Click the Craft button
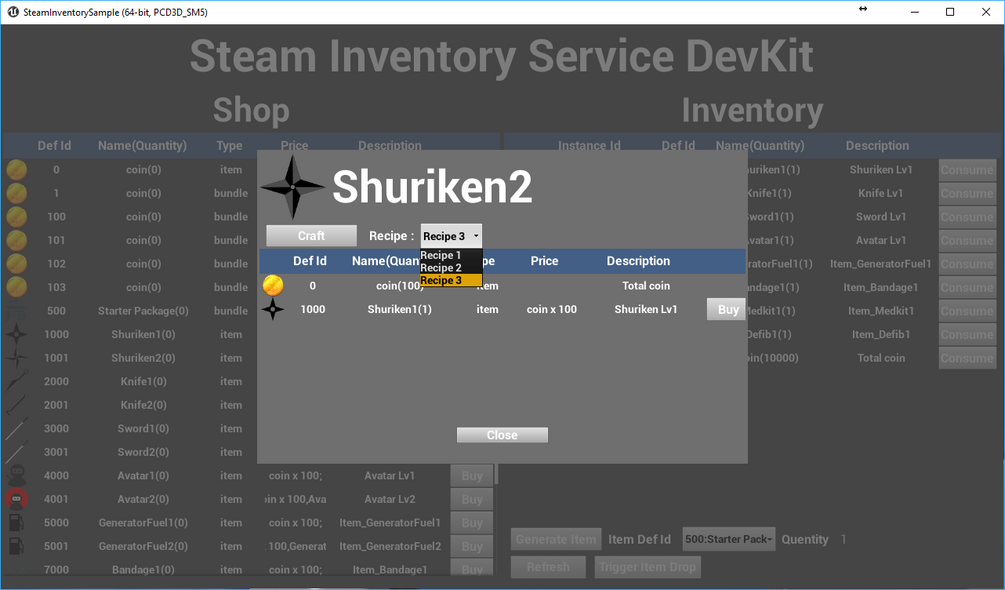1005x590 pixels. pos(311,236)
